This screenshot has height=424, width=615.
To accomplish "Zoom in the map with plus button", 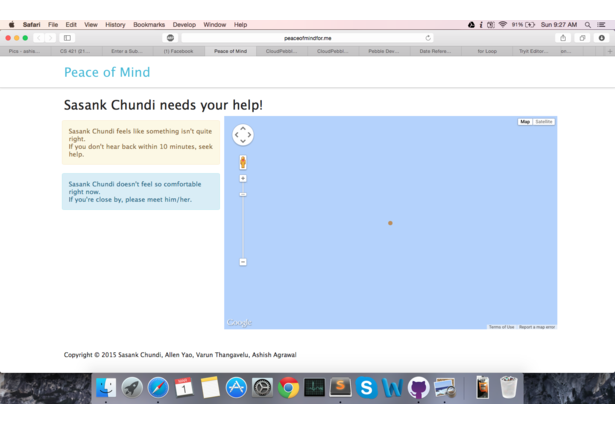I will 243,178.
